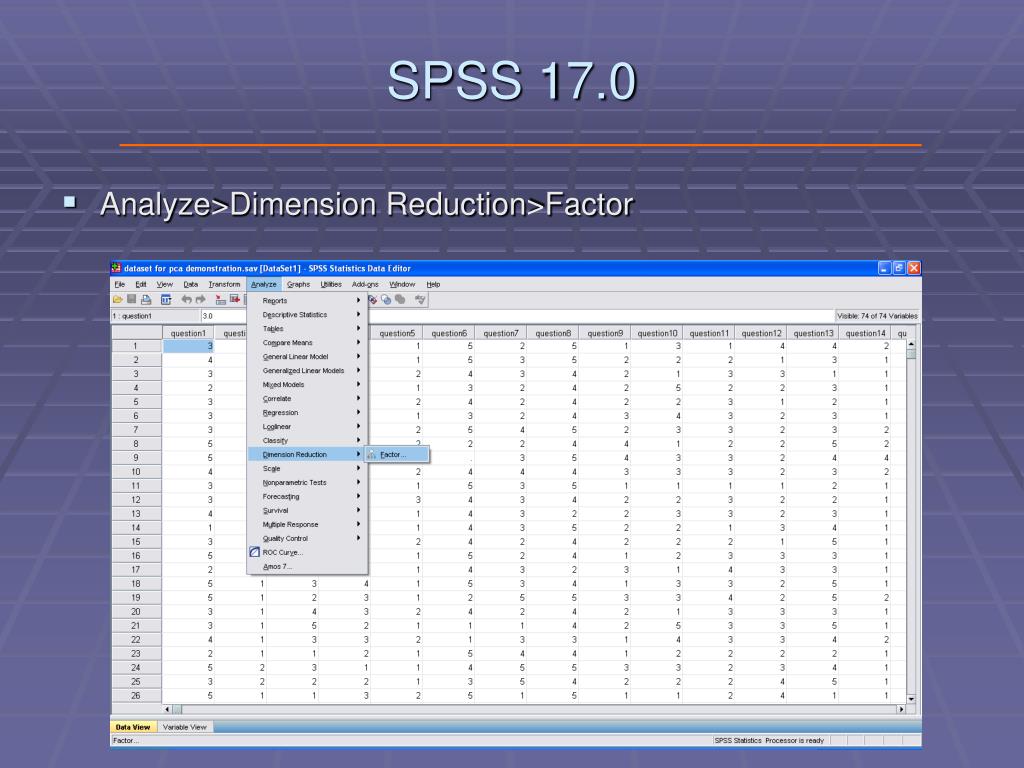Screen dimensions: 1024x768
Task: Expand the Quality Control submenu
Action: tap(307, 539)
